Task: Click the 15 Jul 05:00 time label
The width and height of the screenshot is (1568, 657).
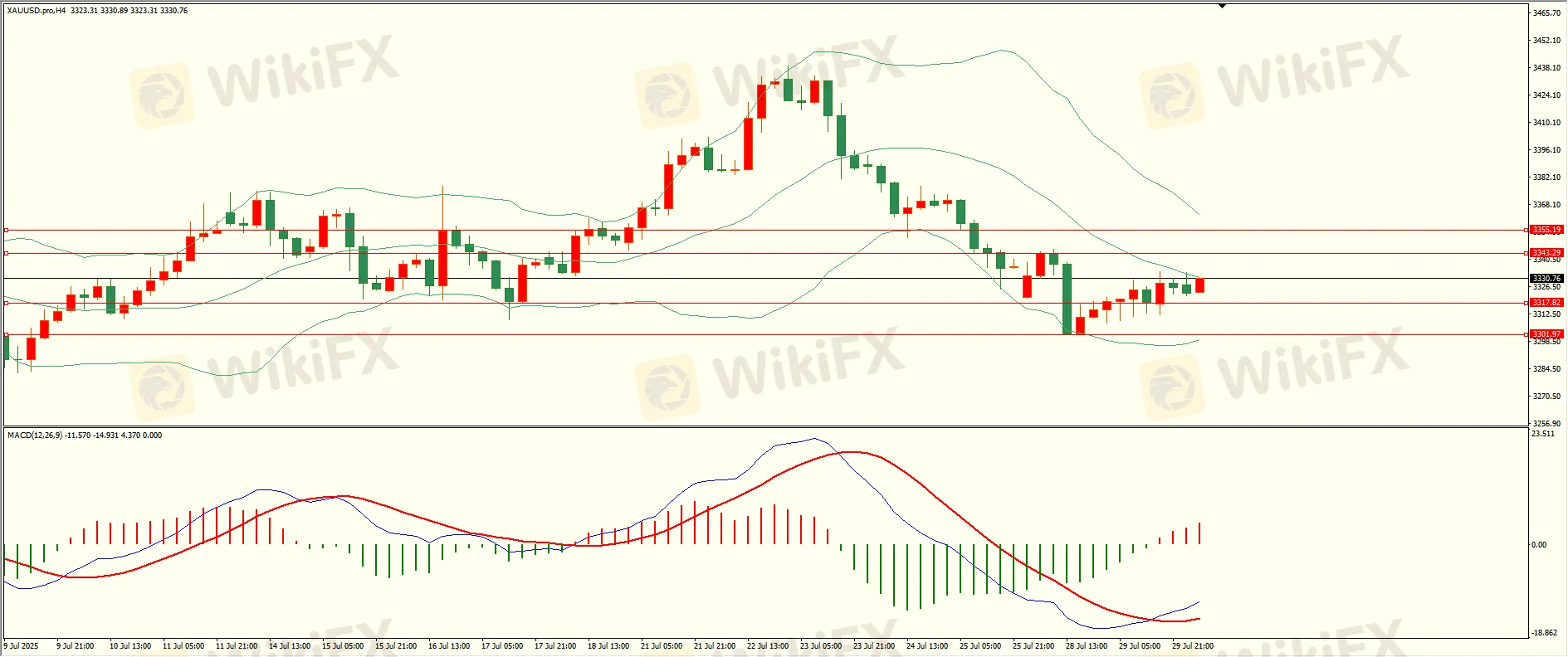Action: pos(343,646)
